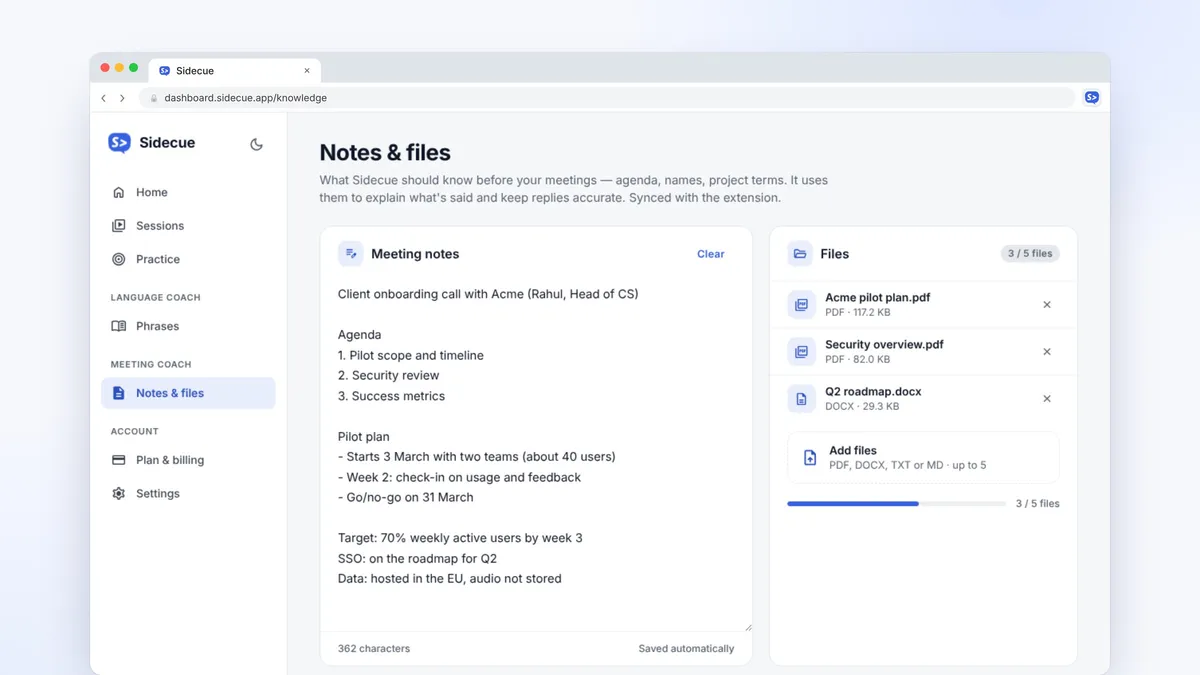Image resolution: width=1200 pixels, height=675 pixels.
Task: Open Plan & billing
Action: point(188,460)
